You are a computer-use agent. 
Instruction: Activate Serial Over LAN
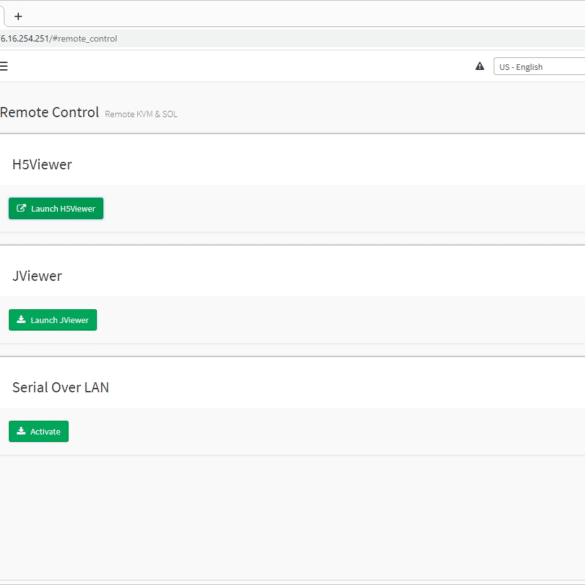[39, 431]
